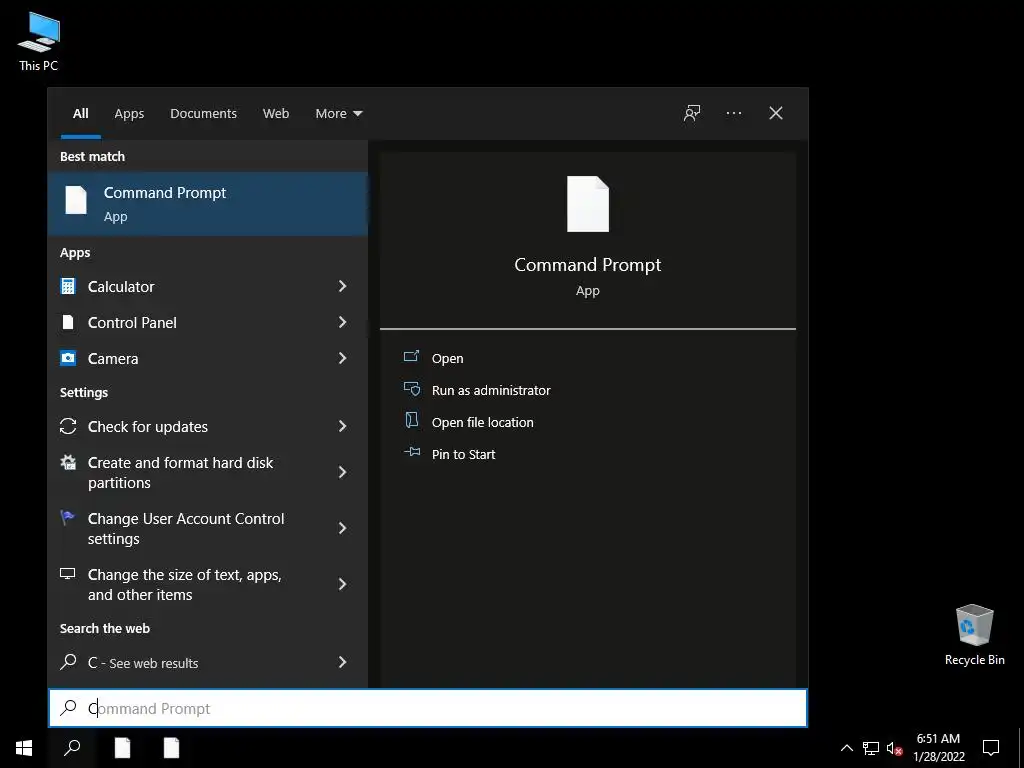Screen dimensions: 1024x768
Task: Click Open file location
Action: coord(483,423)
